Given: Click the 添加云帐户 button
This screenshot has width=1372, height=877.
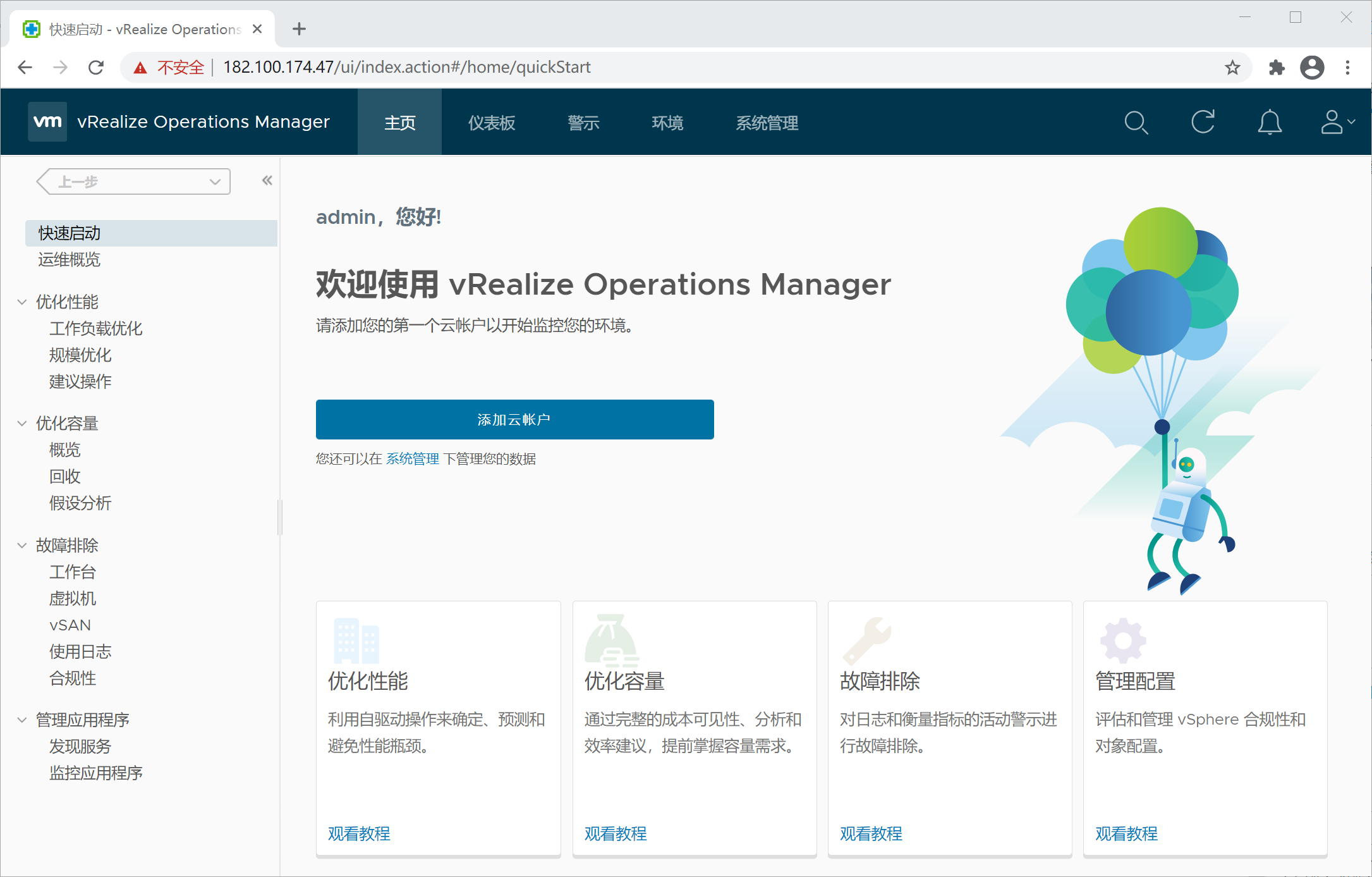Looking at the screenshot, I should tap(514, 419).
